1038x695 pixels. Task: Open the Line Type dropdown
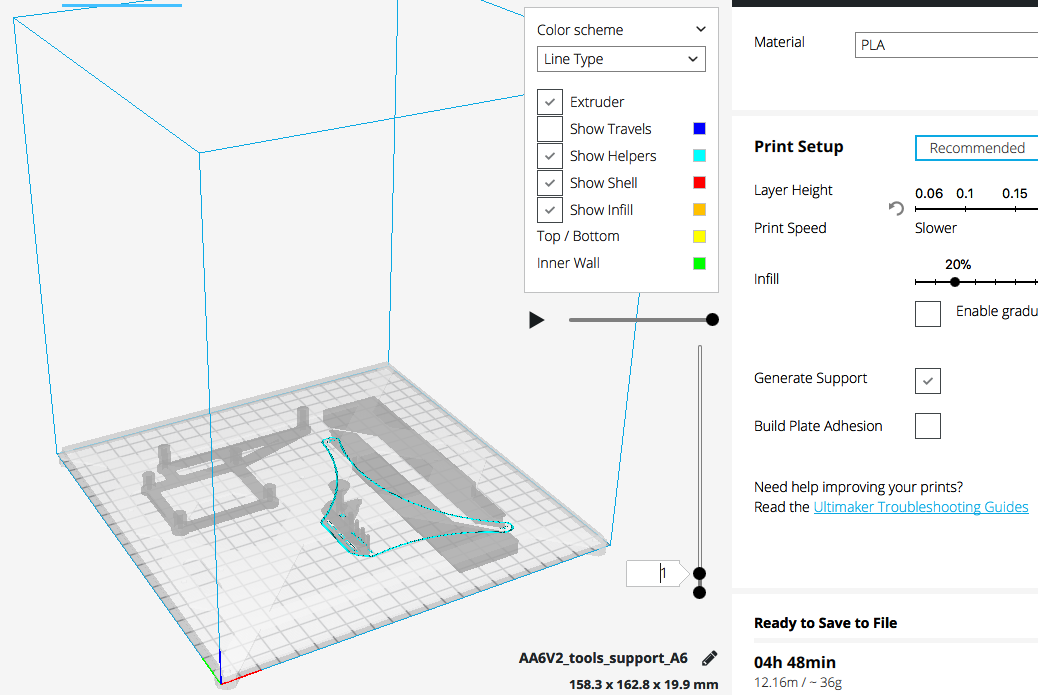[x=621, y=59]
